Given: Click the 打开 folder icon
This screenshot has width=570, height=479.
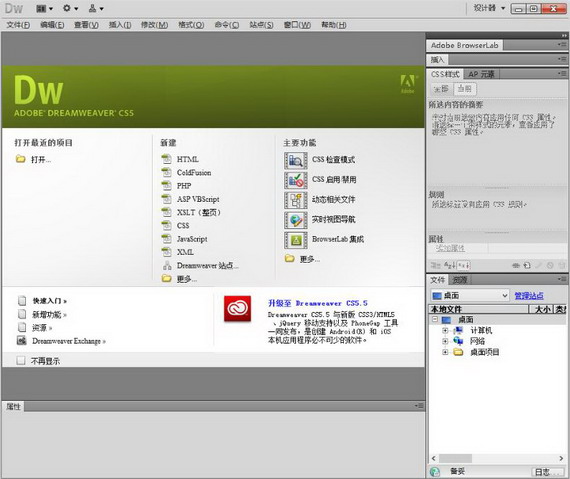Looking at the screenshot, I should 21,159.
